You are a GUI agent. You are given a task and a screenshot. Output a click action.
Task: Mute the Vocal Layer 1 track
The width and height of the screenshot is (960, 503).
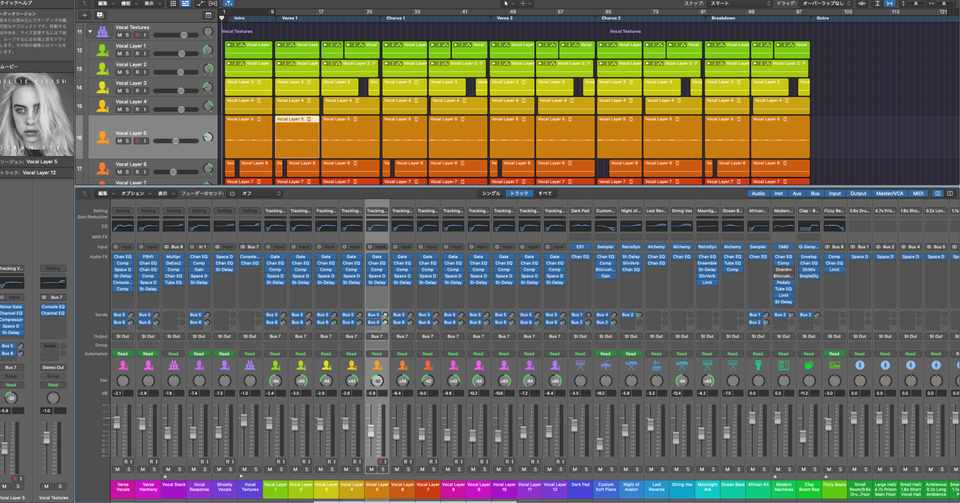click(x=119, y=54)
